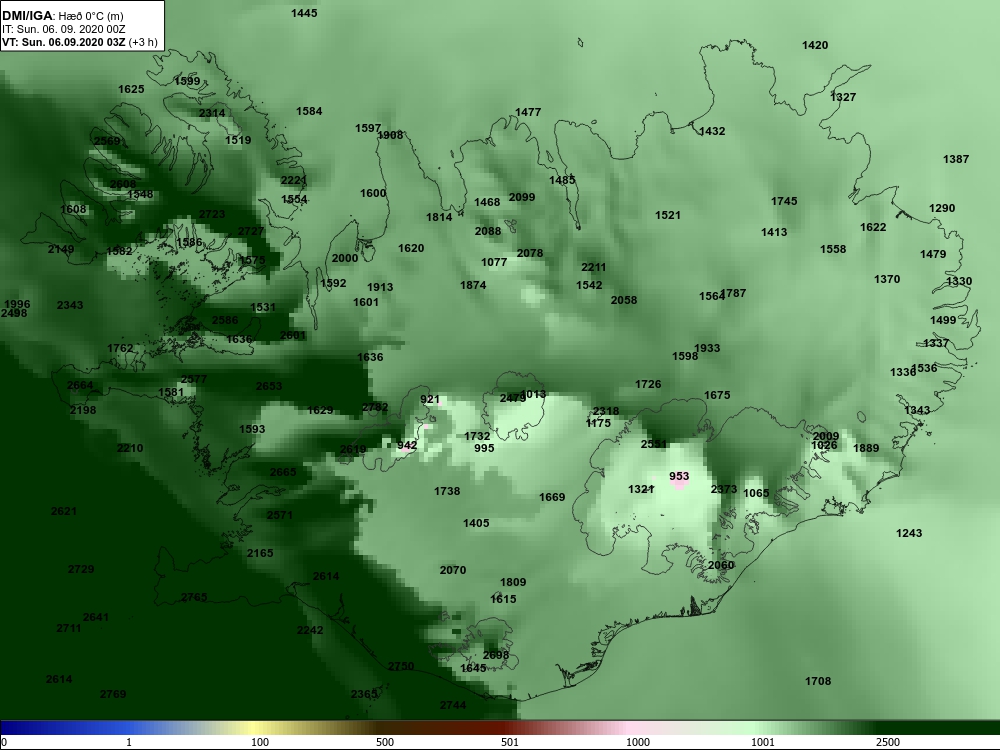Click the 1708 value in the southeast sea

818,682
